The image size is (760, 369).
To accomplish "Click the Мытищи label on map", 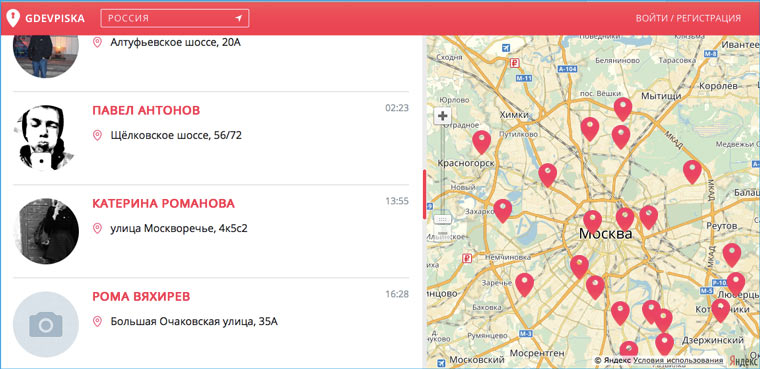I will pos(661,96).
